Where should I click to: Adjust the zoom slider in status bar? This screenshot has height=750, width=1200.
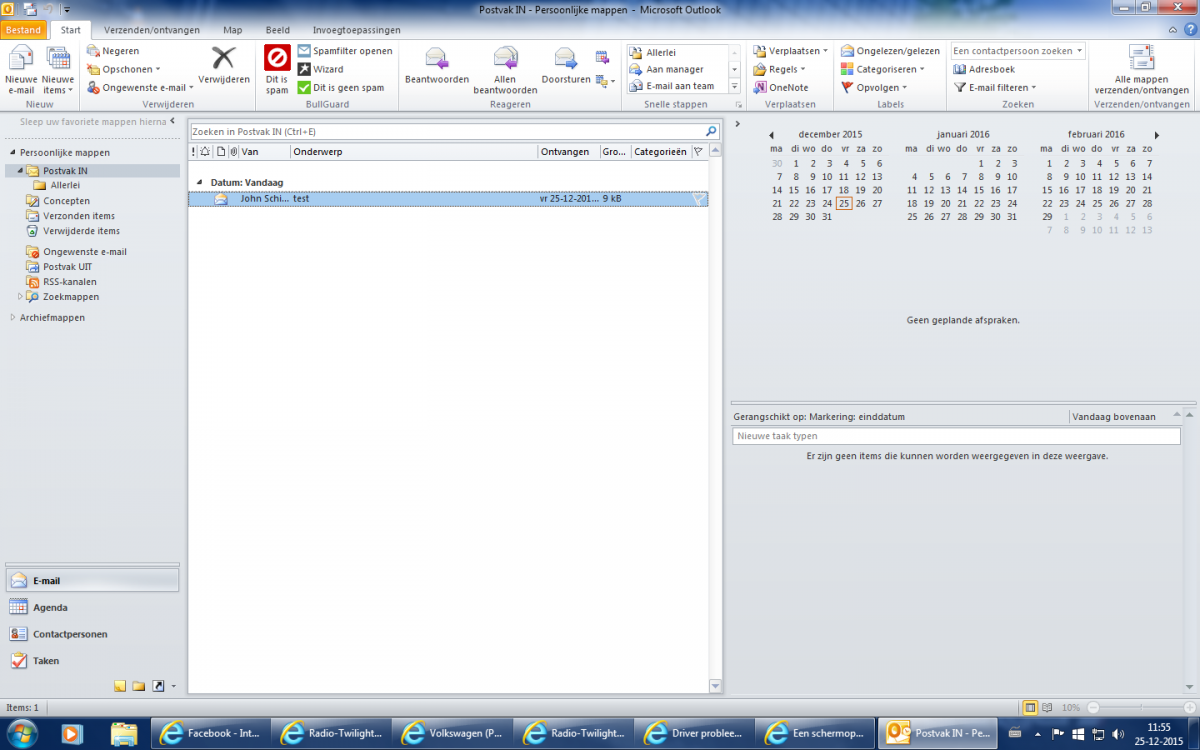point(1140,707)
